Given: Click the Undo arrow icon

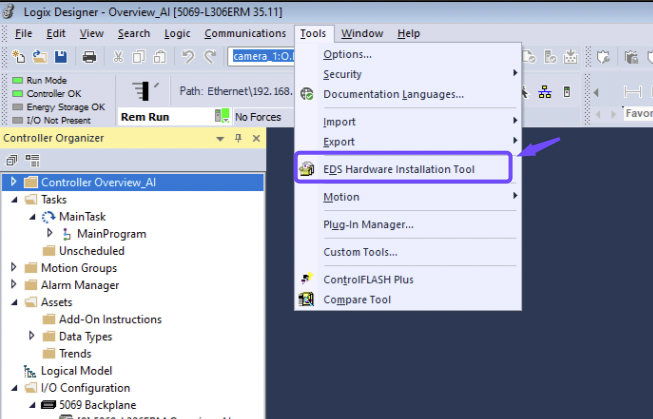Looking at the screenshot, I should coord(188,56).
